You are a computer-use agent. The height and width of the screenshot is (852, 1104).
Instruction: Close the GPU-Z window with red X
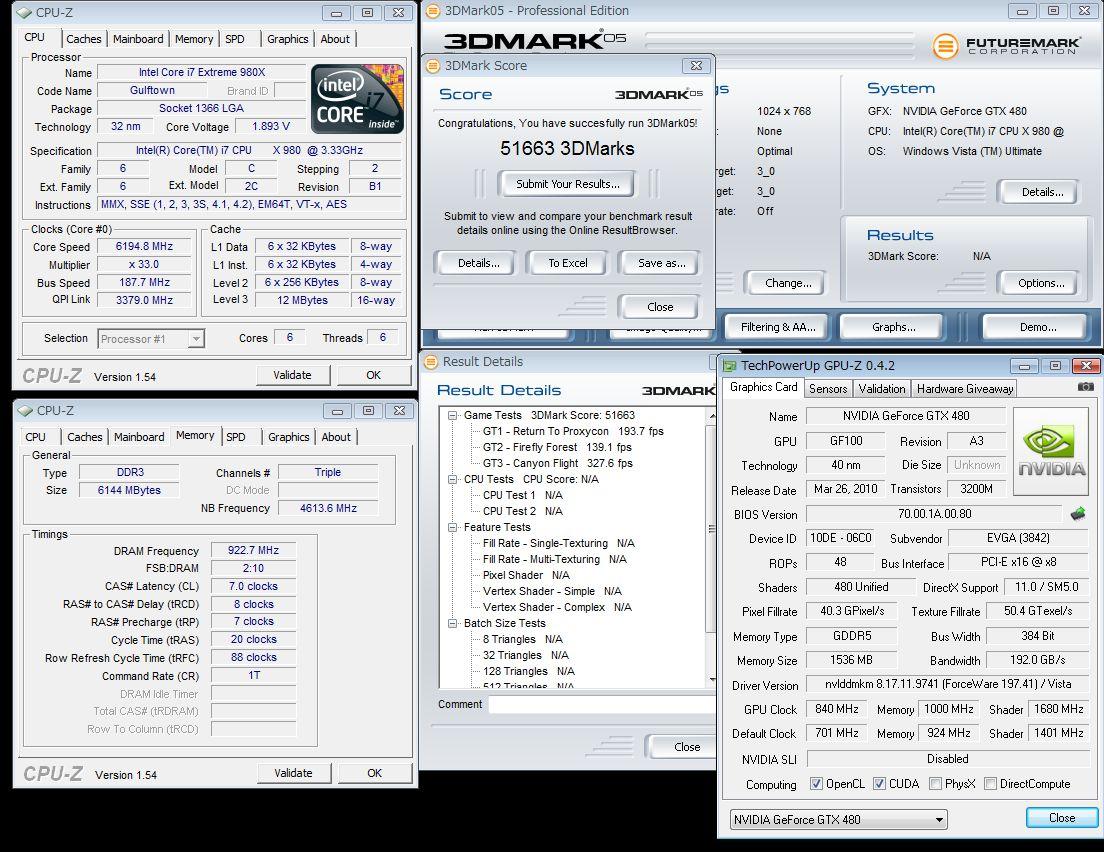click(1086, 365)
